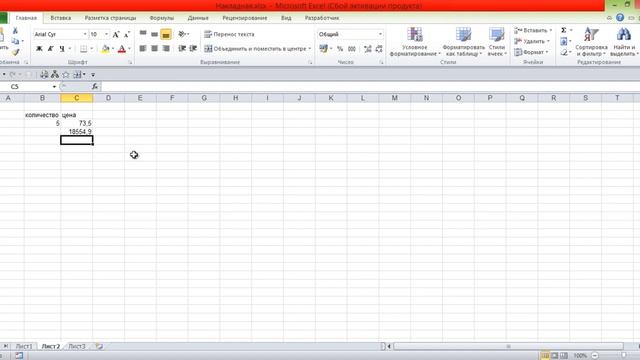The width and height of the screenshot is (640, 360).
Task: Click the zoom out minus button
Action: (x=595, y=356)
